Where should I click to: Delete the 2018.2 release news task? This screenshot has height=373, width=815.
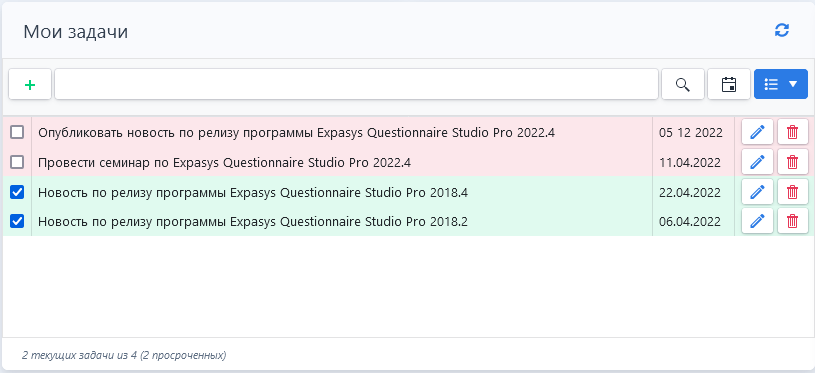click(793, 222)
